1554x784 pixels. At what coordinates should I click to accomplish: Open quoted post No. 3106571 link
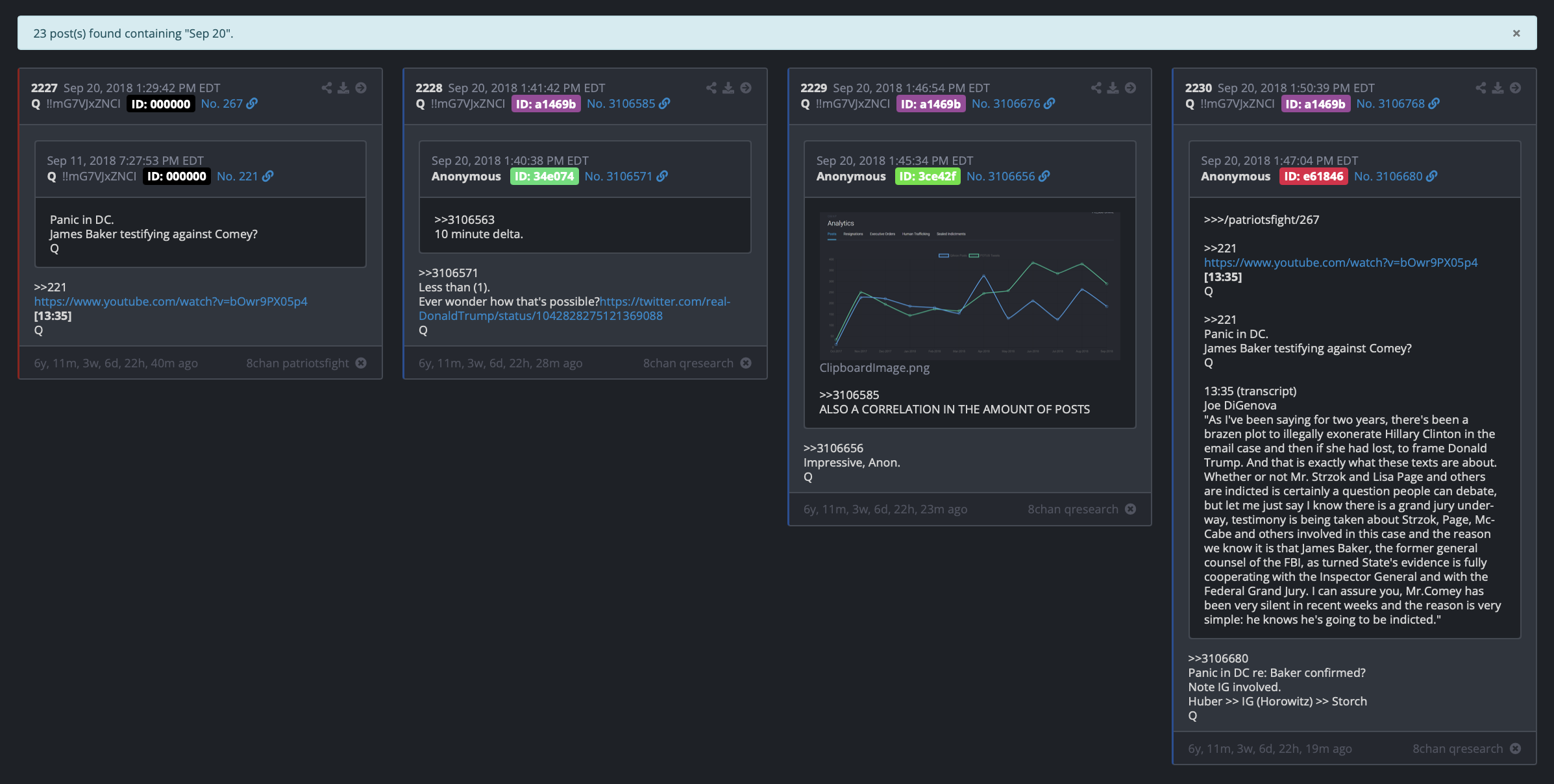tap(626, 177)
